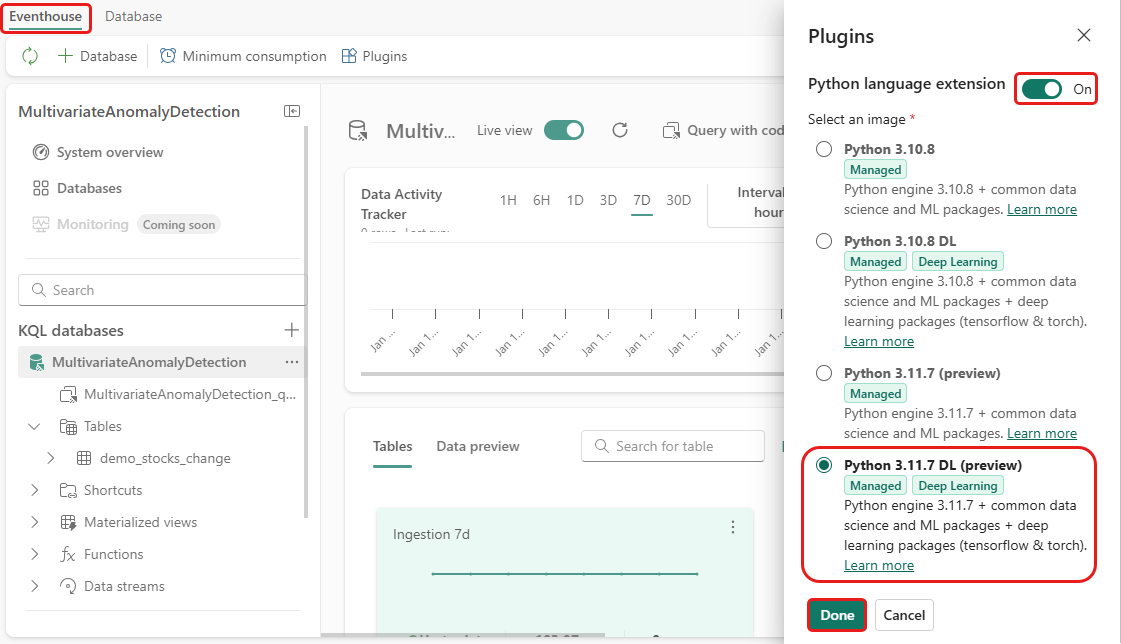Open the Data preview tab
Viewport: 1121px width, 644px height.
coord(478,446)
